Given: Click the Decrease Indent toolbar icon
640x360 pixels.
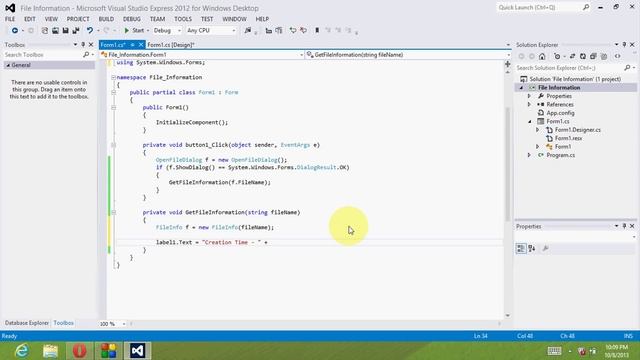Looking at the screenshot, I should point(268,31).
